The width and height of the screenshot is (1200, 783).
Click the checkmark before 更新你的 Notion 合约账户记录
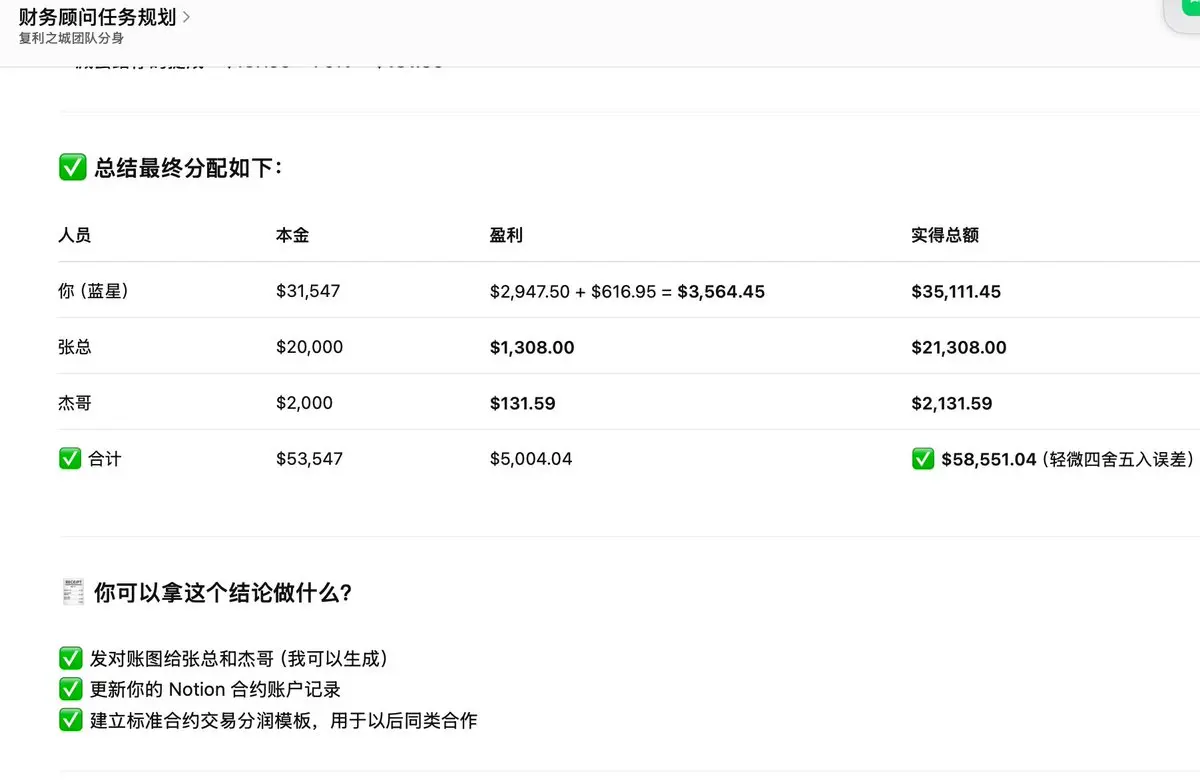[70, 689]
